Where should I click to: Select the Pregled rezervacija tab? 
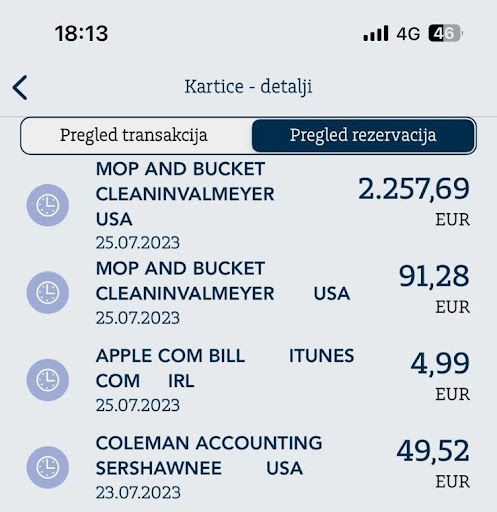click(x=363, y=136)
